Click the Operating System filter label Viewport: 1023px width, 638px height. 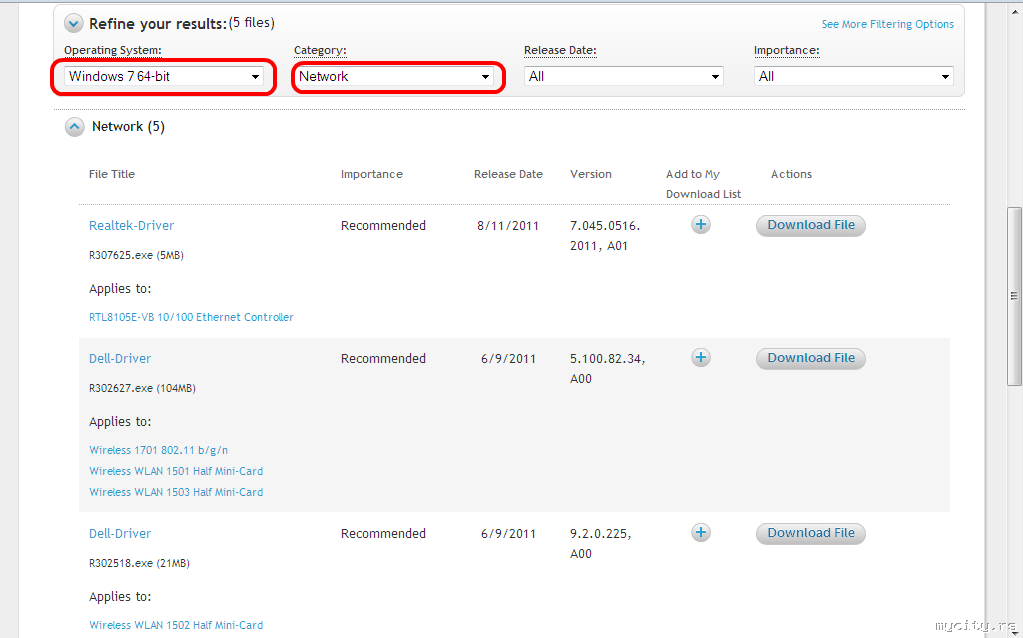(113, 50)
